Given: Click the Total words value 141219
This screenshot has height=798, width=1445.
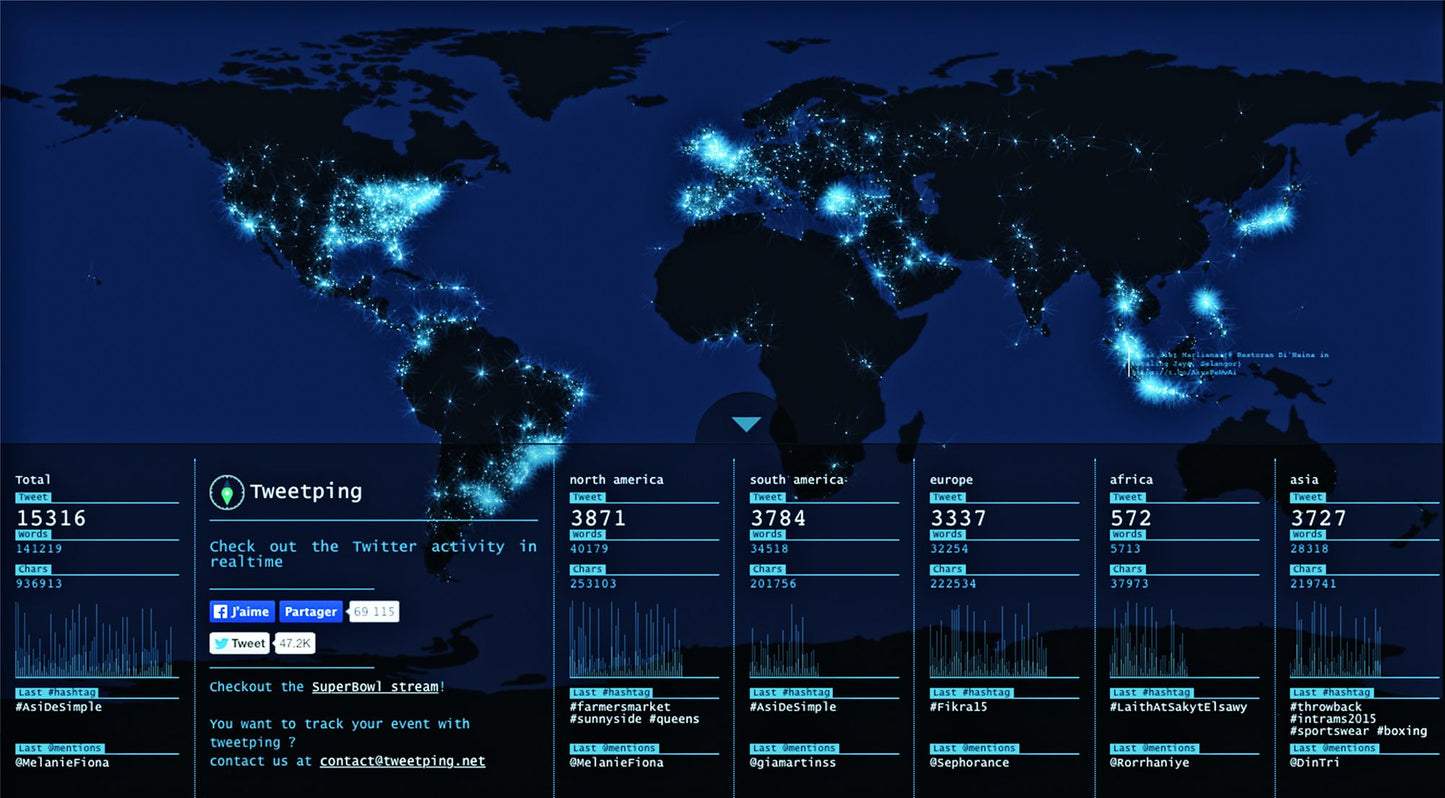Looking at the screenshot, I should pos(39,549).
